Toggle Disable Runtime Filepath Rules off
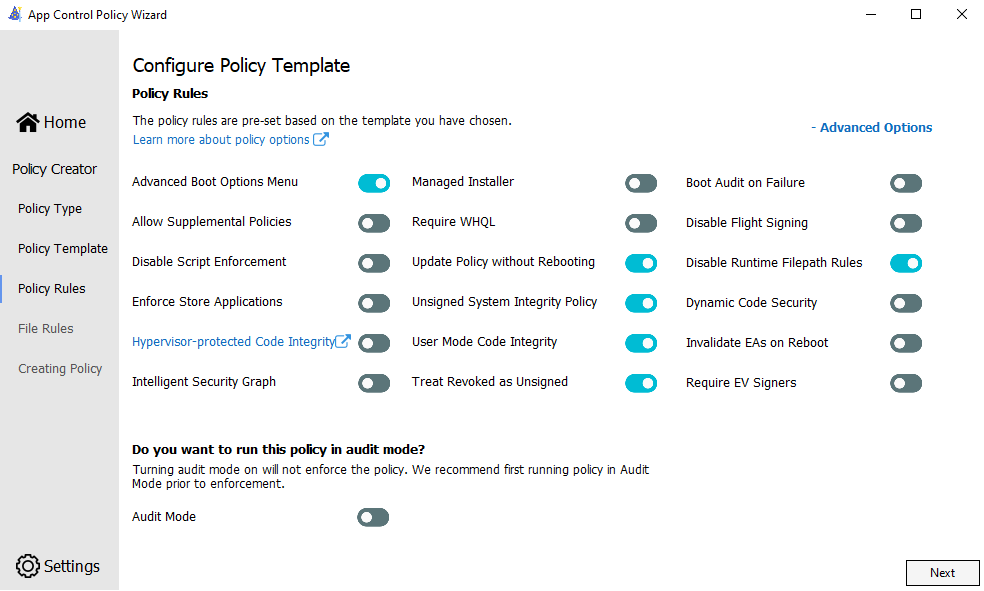The width and height of the screenshot is (984, 591). pos(906,263)
